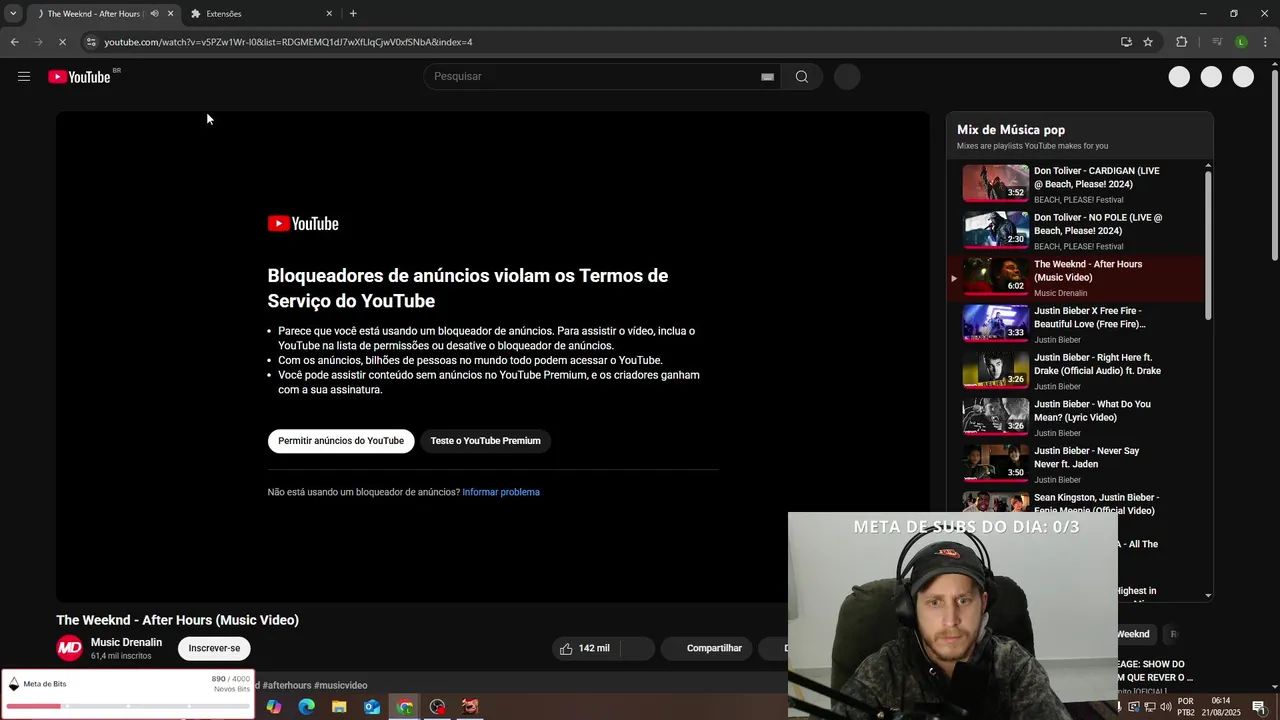
Task: Open the on-screen keyboard in search box
Action: 767,77
